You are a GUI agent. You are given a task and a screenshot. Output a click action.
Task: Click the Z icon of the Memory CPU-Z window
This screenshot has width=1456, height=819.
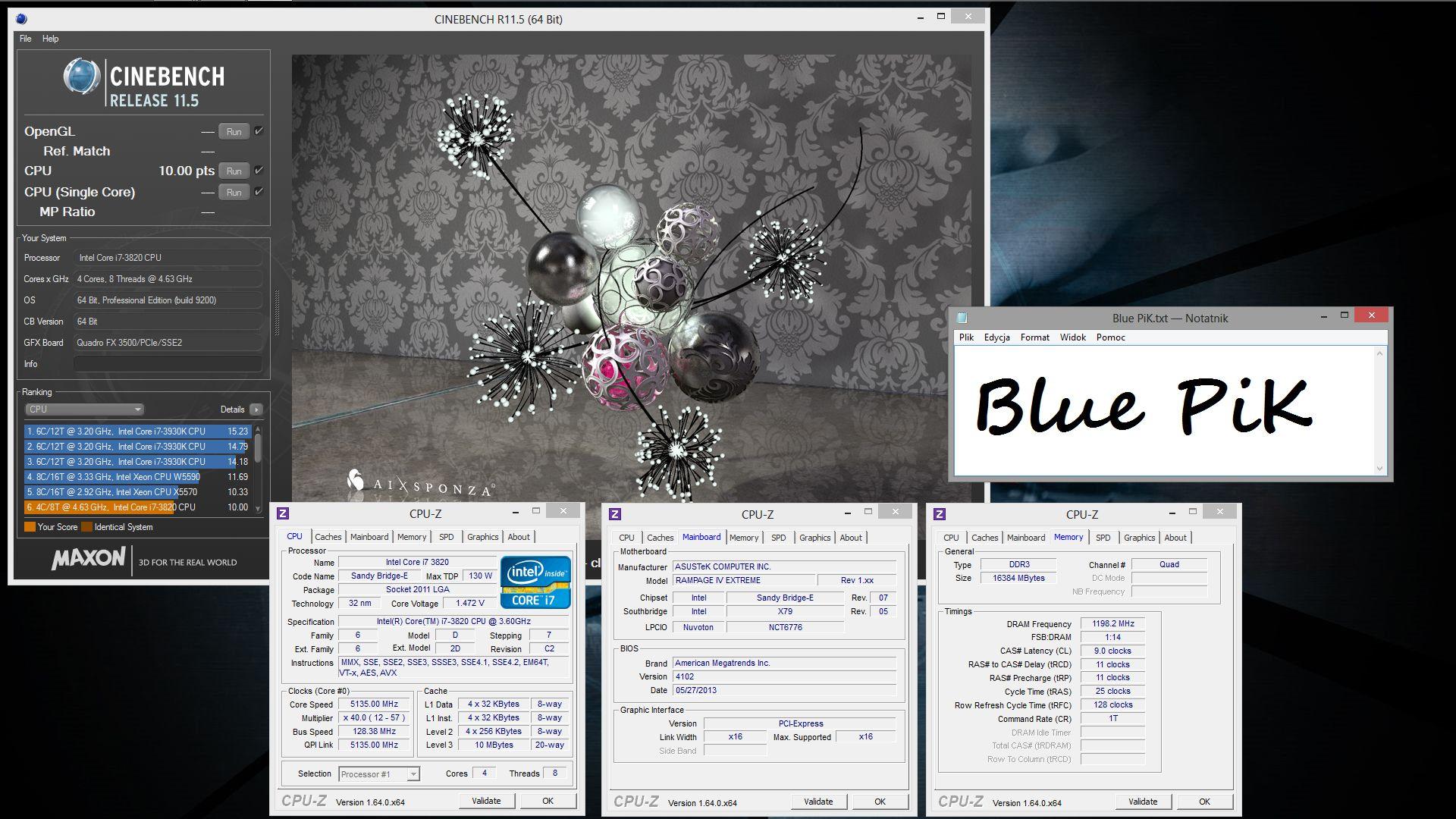click(940, 514)
